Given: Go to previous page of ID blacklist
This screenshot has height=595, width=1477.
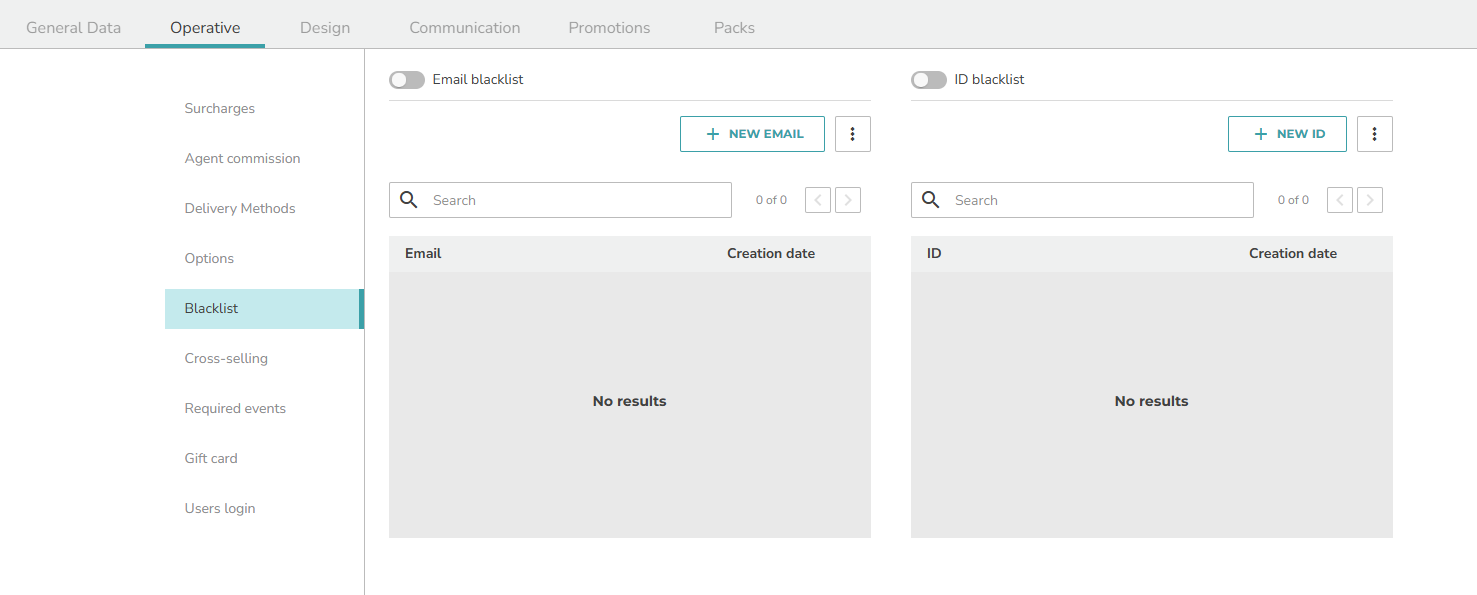Looking at the screenshot, I should pyautogui.click(x=1340, y=200).
